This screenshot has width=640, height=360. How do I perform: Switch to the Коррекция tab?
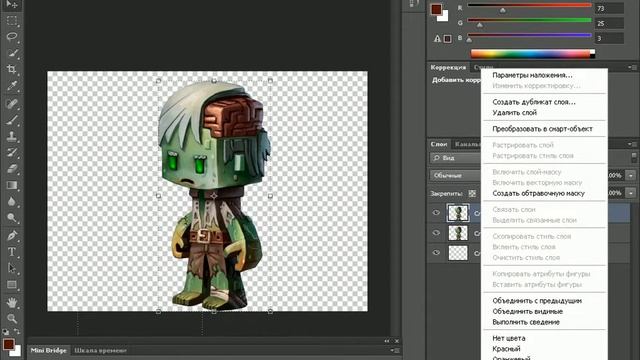click(x=448, y=67)
